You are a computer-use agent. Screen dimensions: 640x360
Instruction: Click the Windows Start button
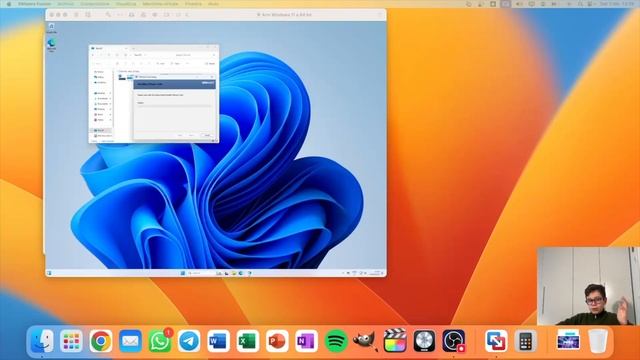tap(183, 273)
